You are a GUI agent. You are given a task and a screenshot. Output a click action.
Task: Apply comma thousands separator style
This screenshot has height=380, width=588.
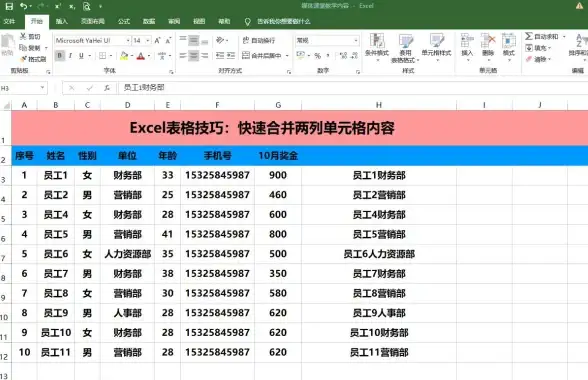tap(328, 56)
